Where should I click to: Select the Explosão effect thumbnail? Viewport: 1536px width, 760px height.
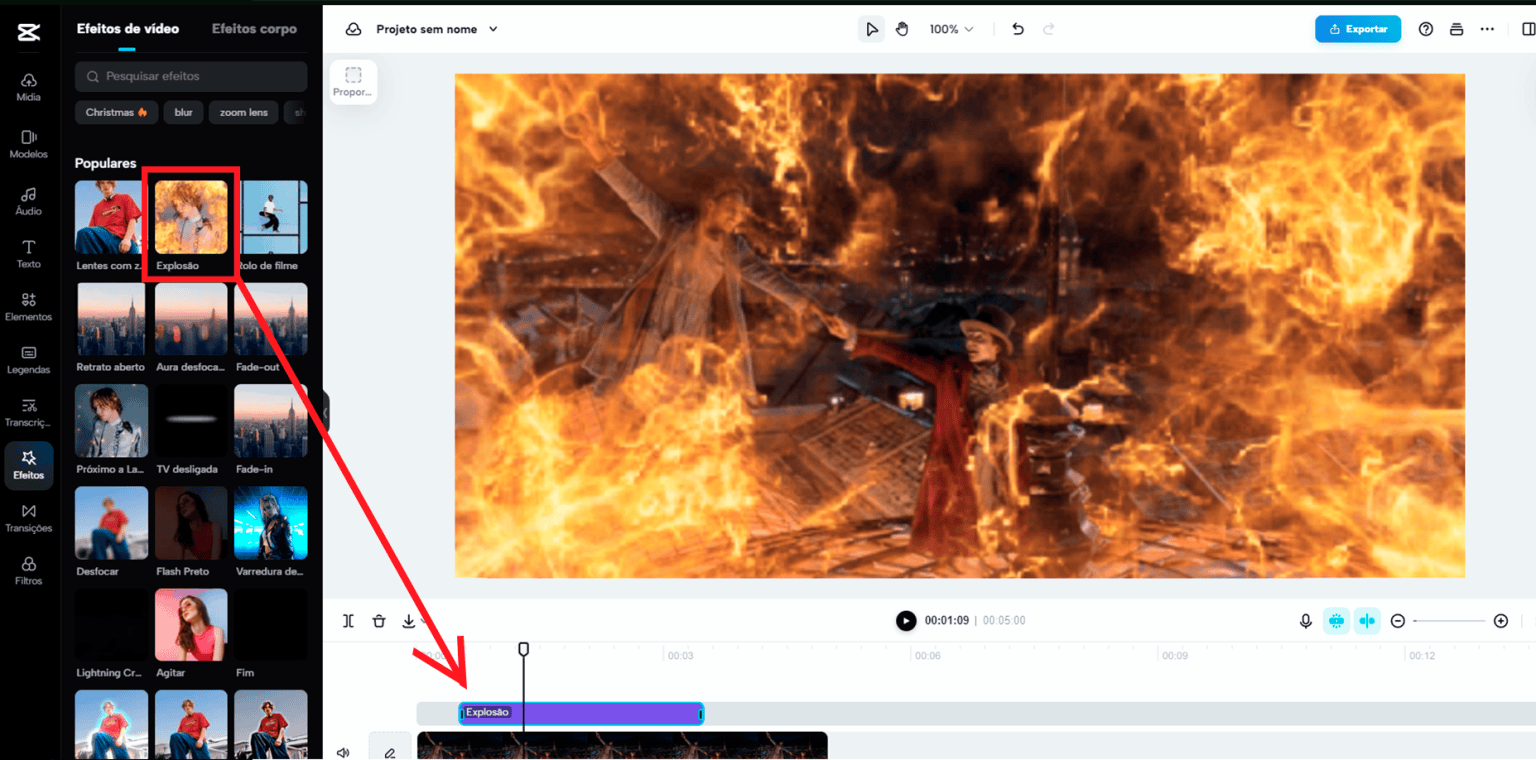[x=191, y=218]
